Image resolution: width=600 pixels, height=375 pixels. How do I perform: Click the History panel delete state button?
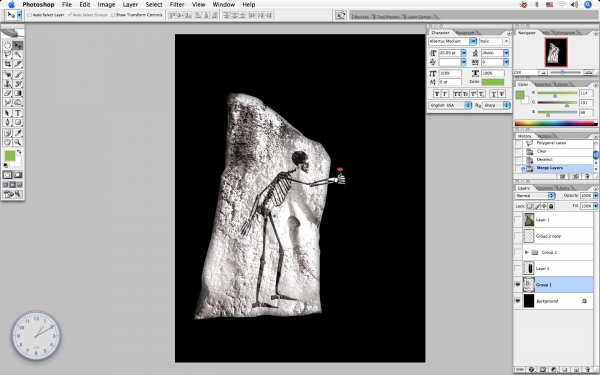coord(587,176)
